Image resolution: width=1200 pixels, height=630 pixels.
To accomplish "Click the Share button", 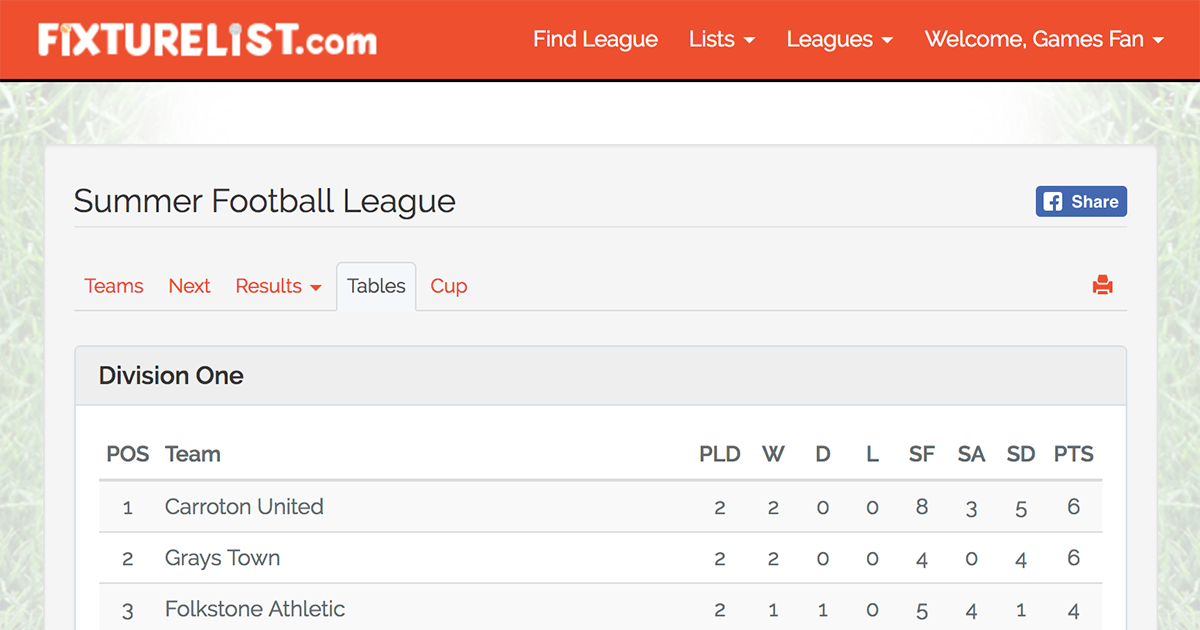I will (x=1081, y=201).
